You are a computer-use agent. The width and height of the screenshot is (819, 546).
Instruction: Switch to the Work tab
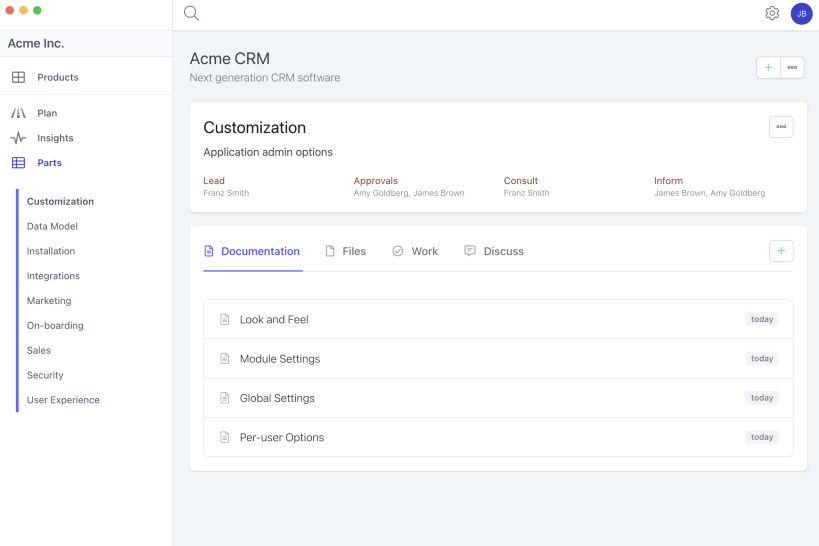[x=415, y=251]
